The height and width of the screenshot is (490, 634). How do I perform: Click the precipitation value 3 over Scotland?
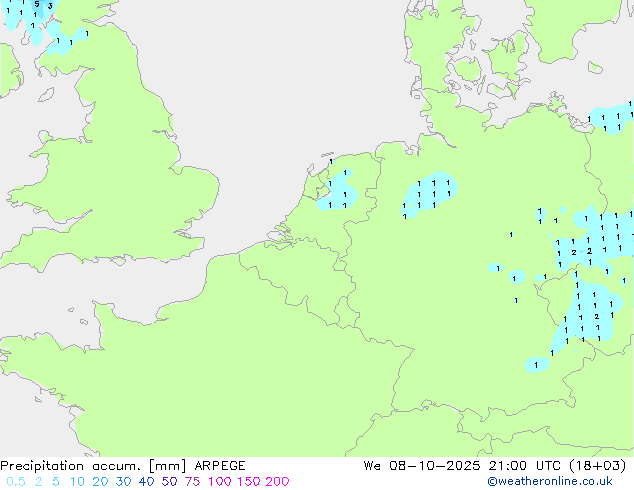(x=50, y=6)
